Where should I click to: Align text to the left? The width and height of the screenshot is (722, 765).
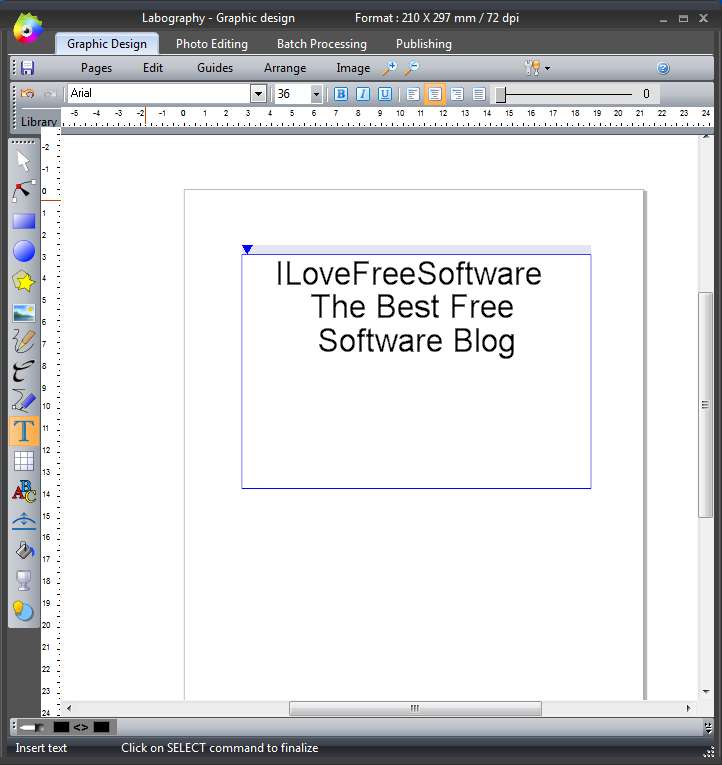413,94
